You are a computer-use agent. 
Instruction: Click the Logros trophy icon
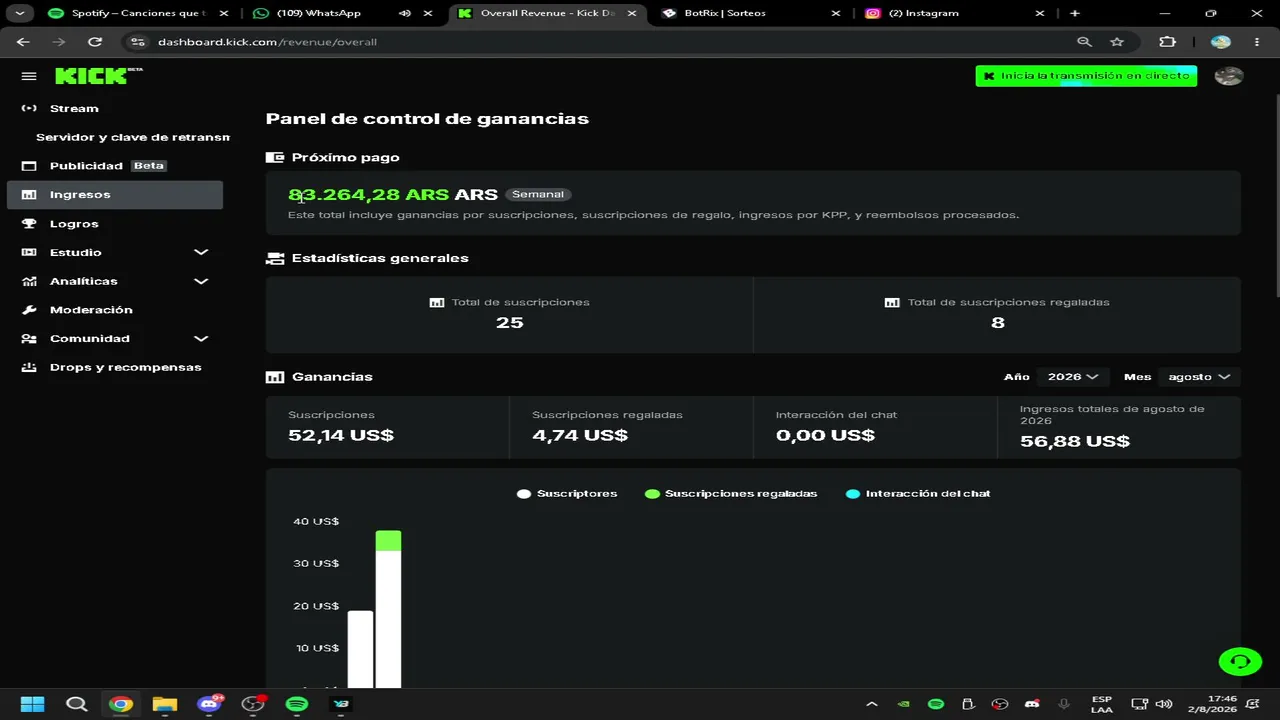click(x=29, y=224)
